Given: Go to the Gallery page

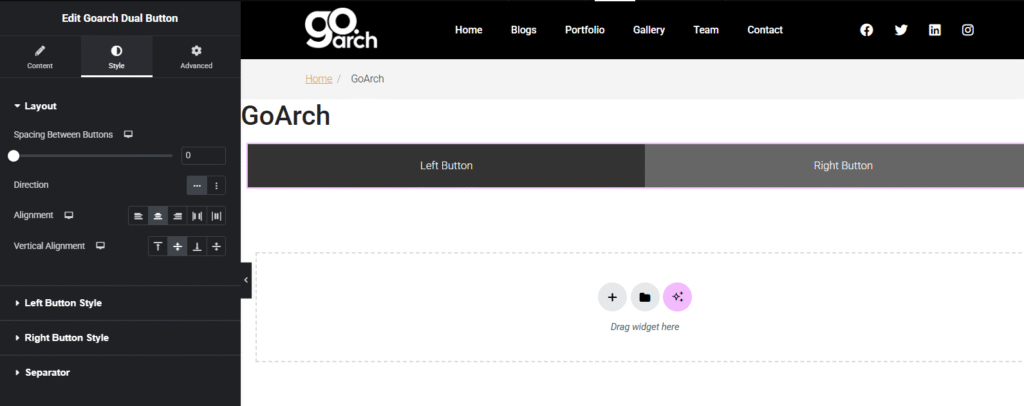Looking at the screenshot, I should click(x=648, y=30).
